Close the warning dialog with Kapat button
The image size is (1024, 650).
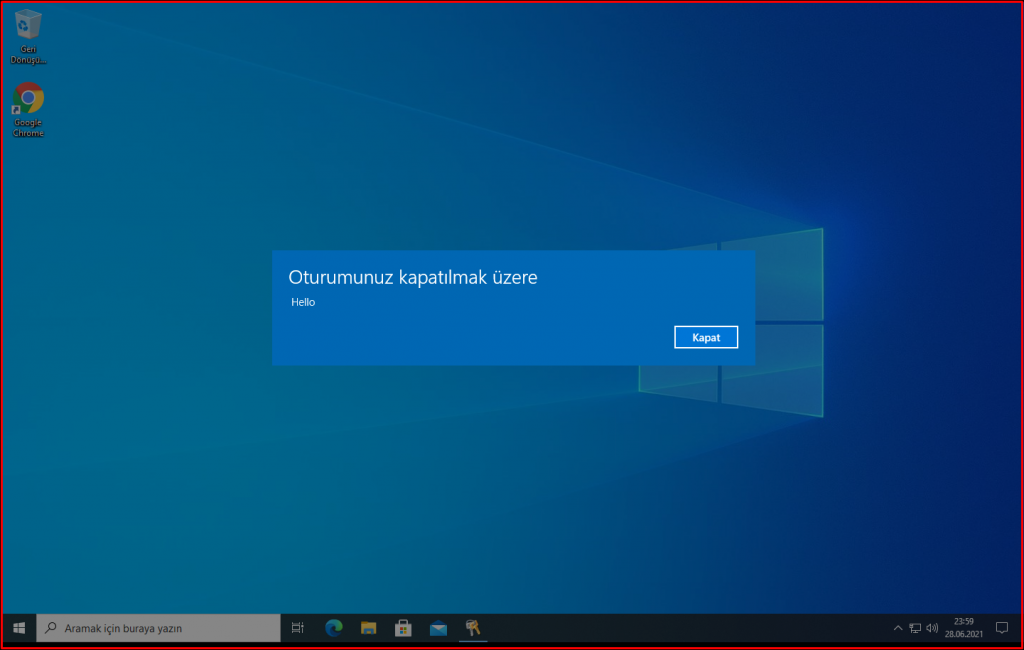(706, 337)
